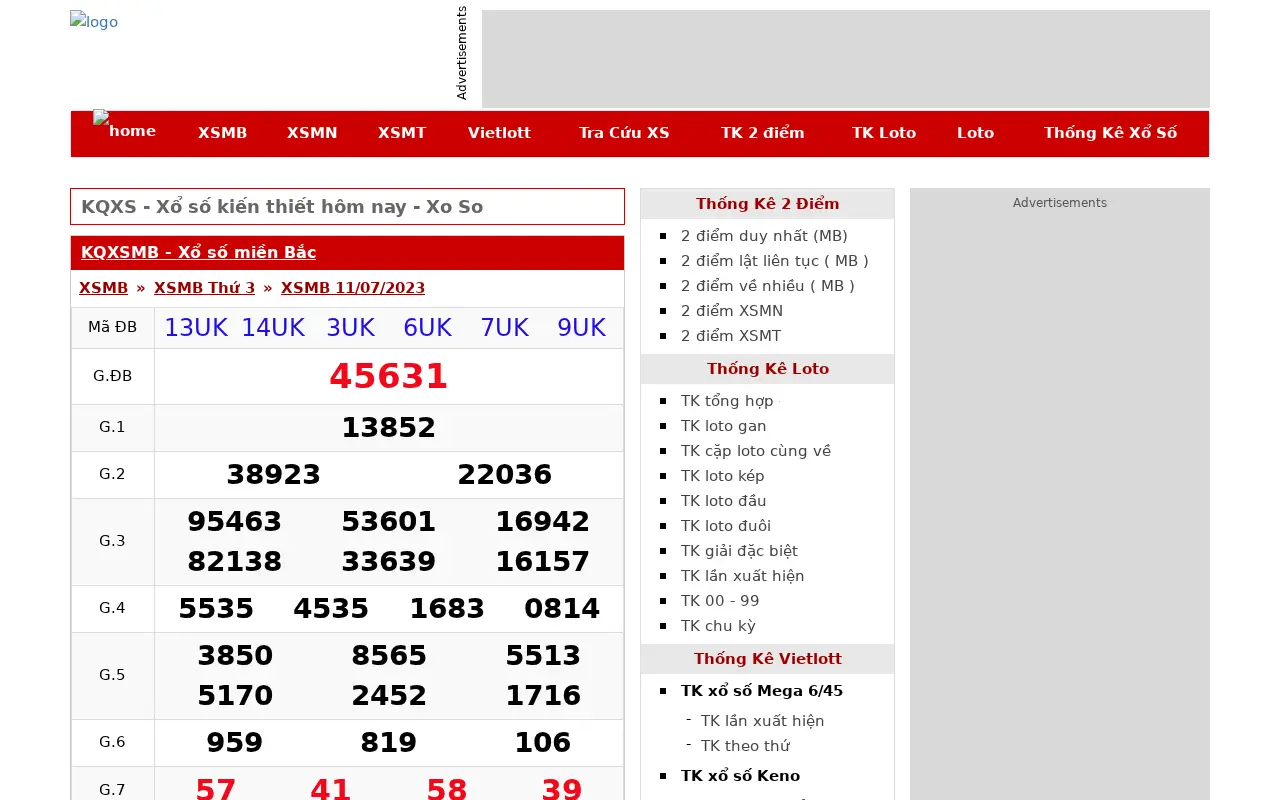
Task: Open KQXSMB - Xổ số miền Bắc heading link
Action: (198, 252)
